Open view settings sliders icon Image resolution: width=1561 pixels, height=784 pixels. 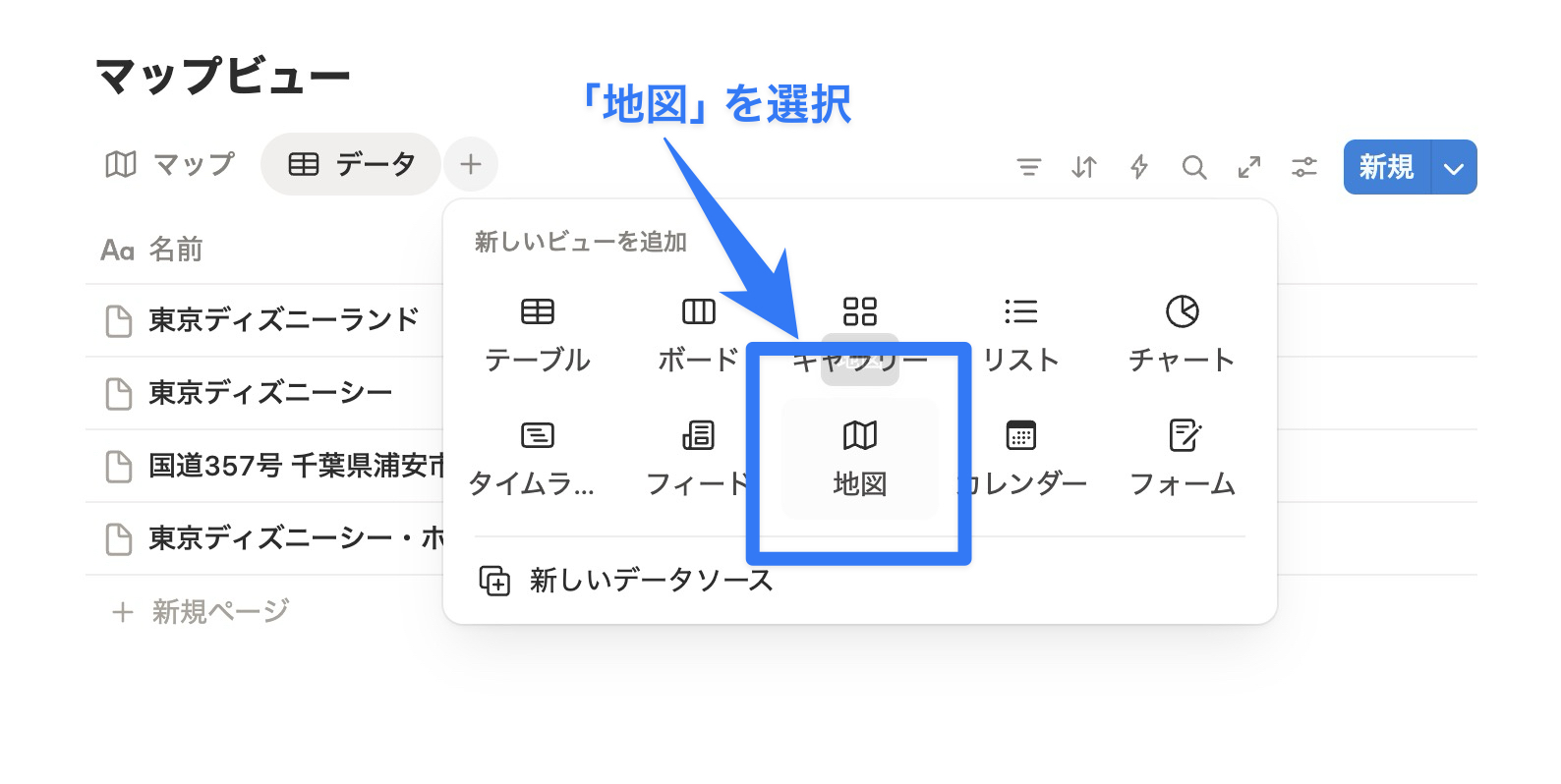1303,167
